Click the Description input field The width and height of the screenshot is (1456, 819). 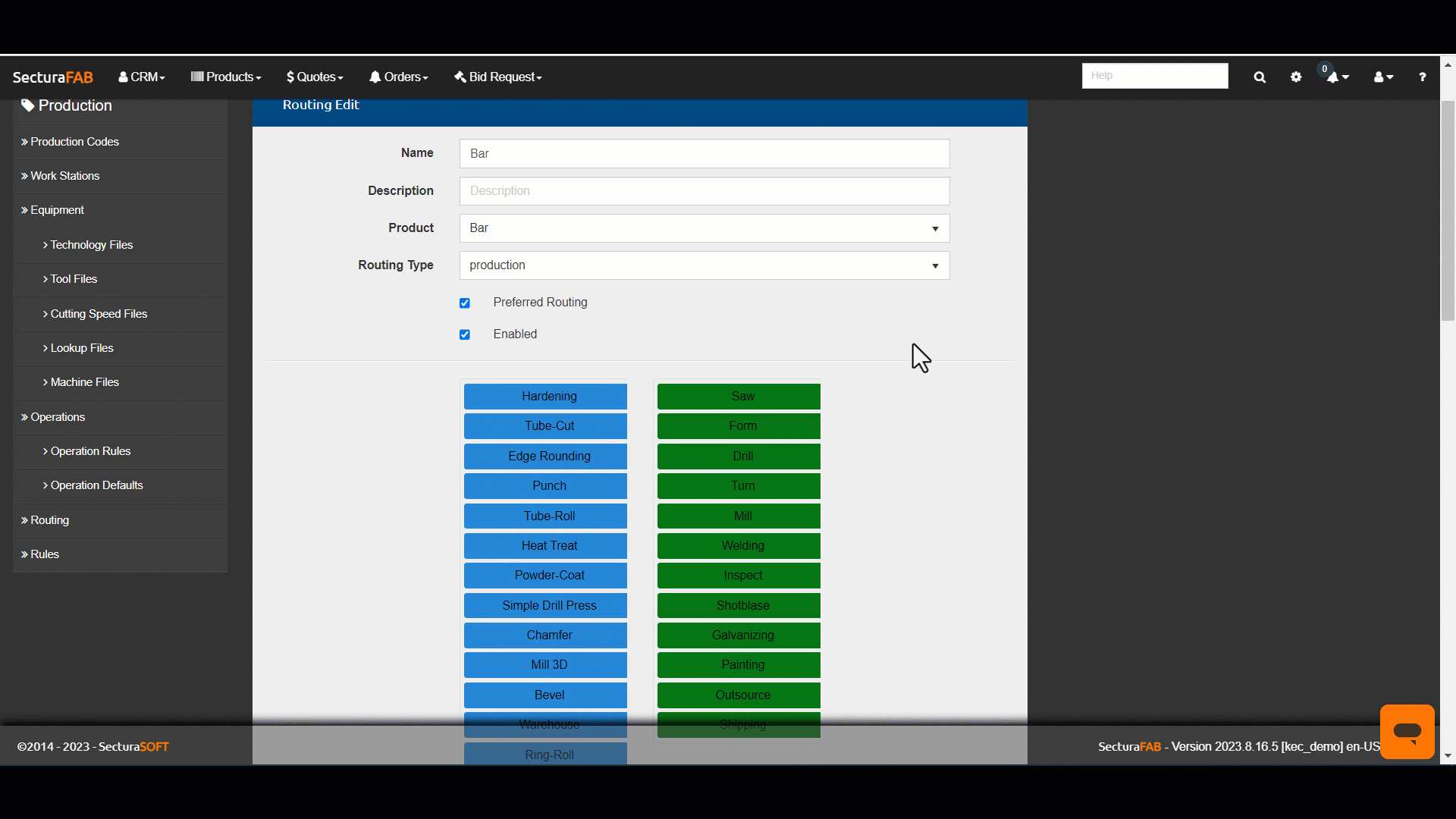point(704,191)
